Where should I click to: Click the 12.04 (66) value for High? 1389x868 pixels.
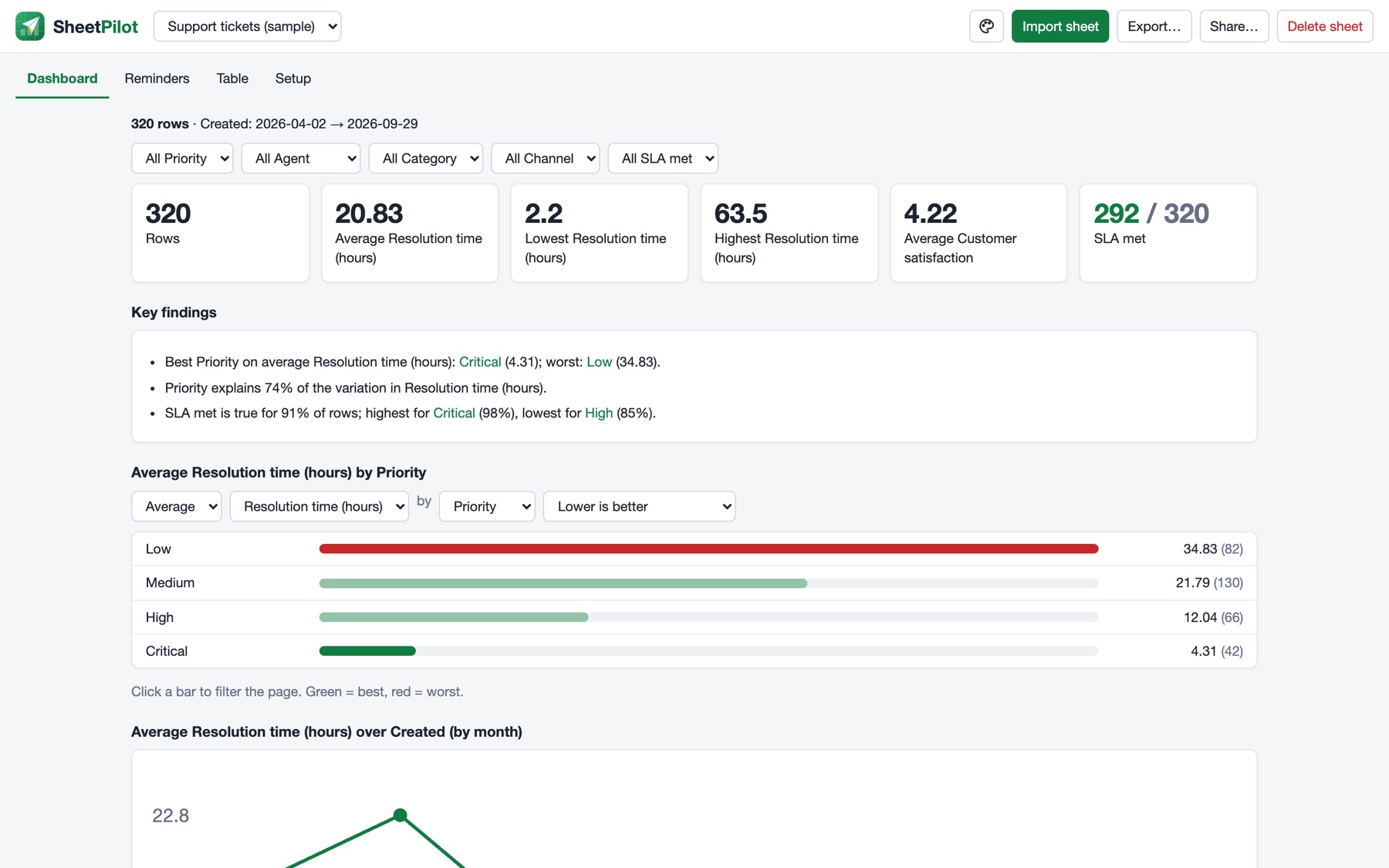click(1213, 617)
